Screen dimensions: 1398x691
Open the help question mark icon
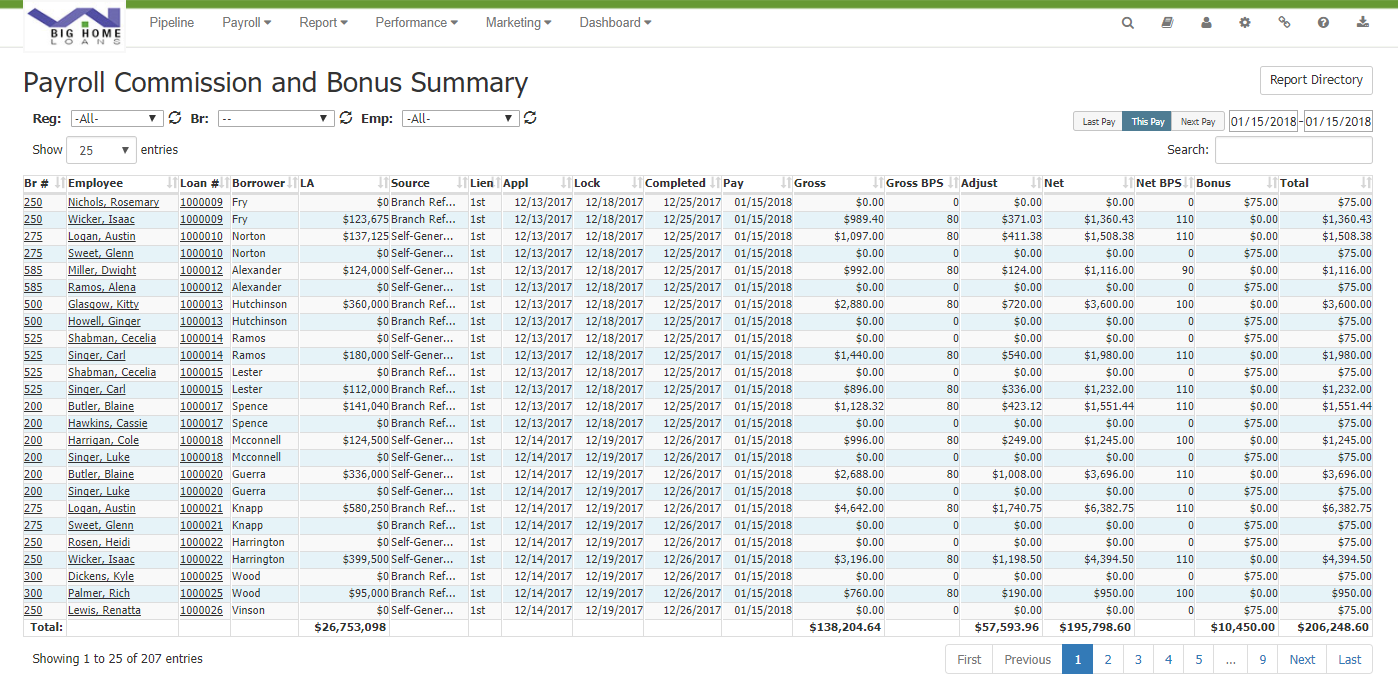pos(1323,23)
